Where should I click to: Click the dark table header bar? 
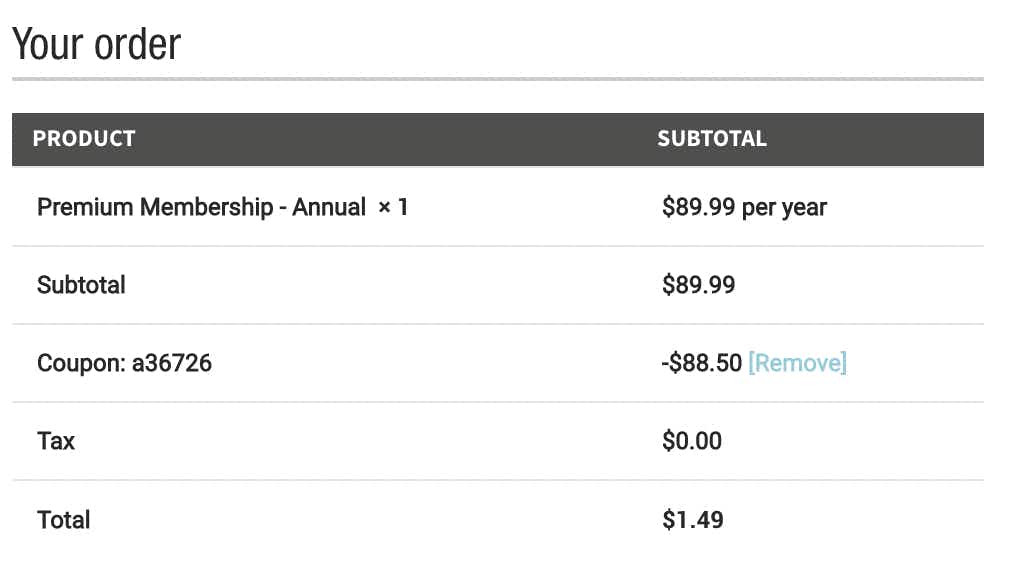coord(498,139)
